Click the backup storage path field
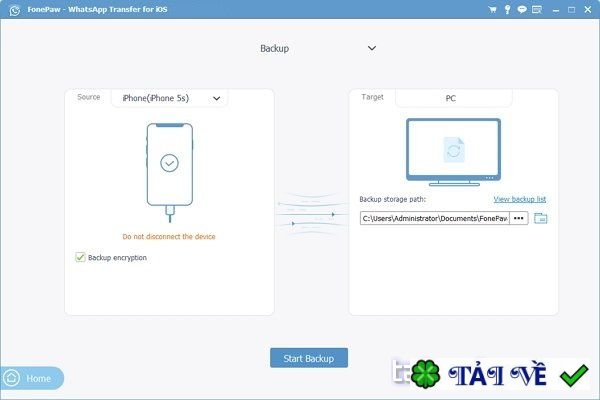This screenshot has width=600, height=400. [x=435, y=218]
